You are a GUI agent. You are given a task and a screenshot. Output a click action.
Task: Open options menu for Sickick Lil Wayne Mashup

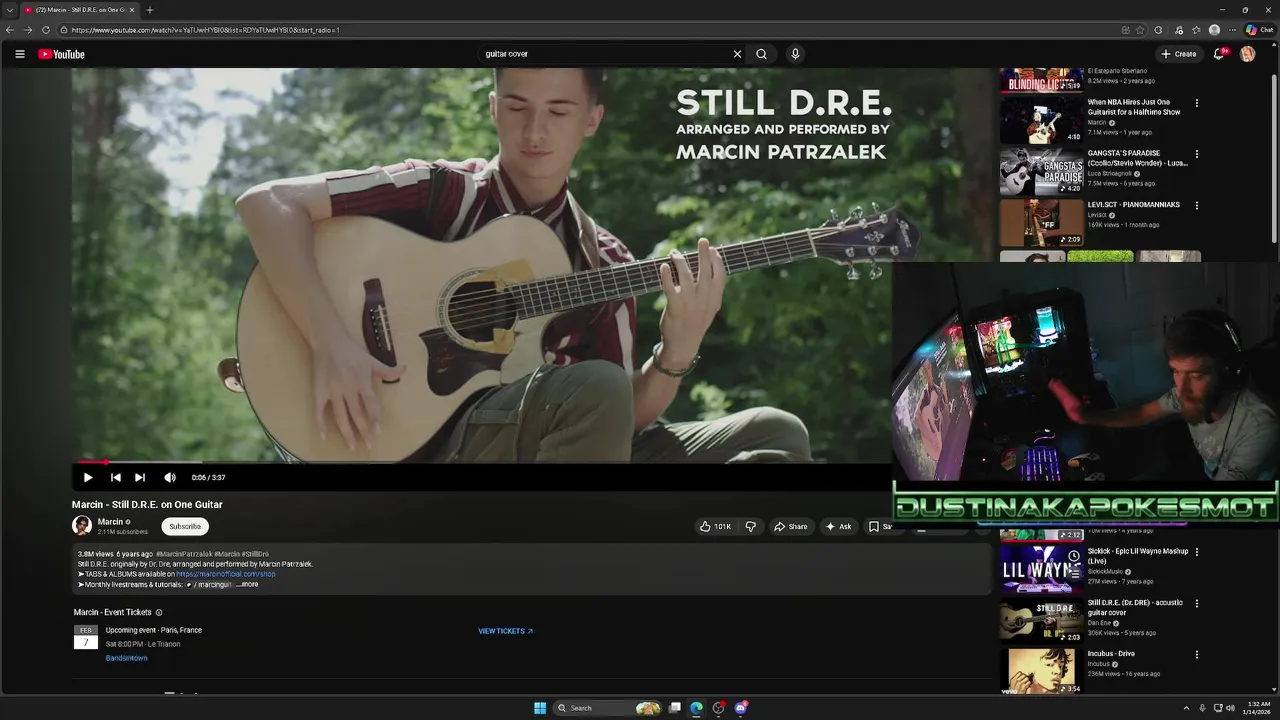coord(1197,552)
